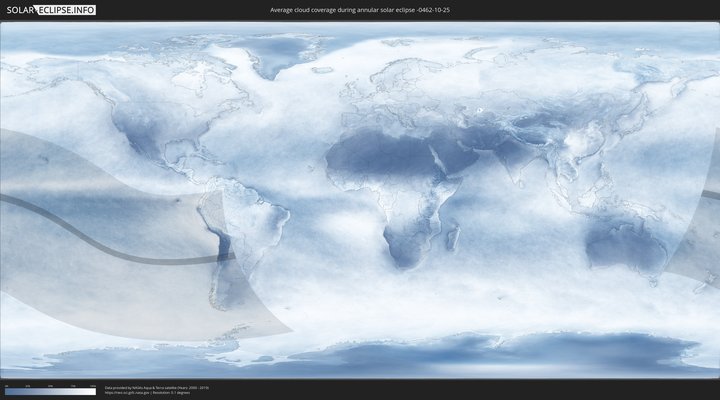Click Madagascar island on the map

[x=453, y=237]
